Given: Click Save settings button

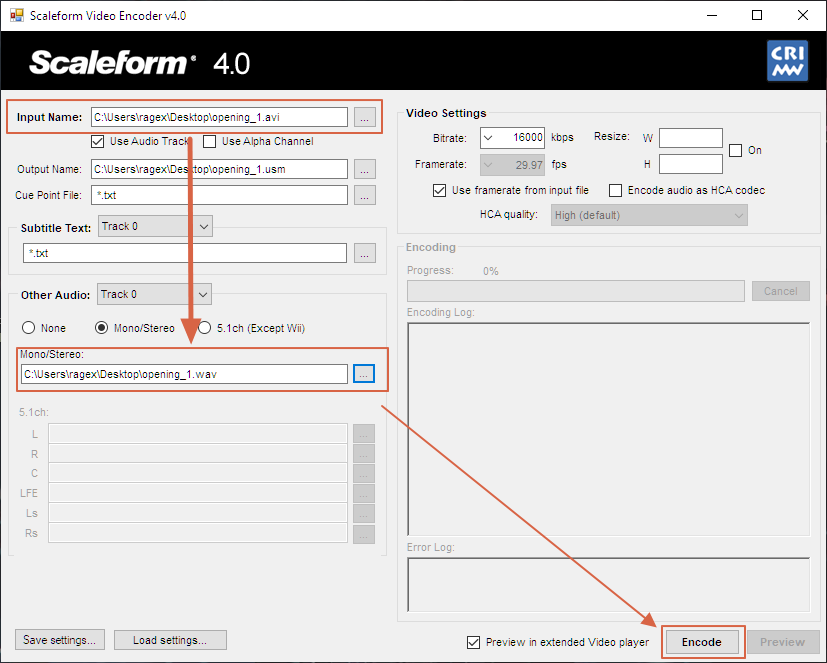Looking at the screenshot, I should (x=60, y=640).
